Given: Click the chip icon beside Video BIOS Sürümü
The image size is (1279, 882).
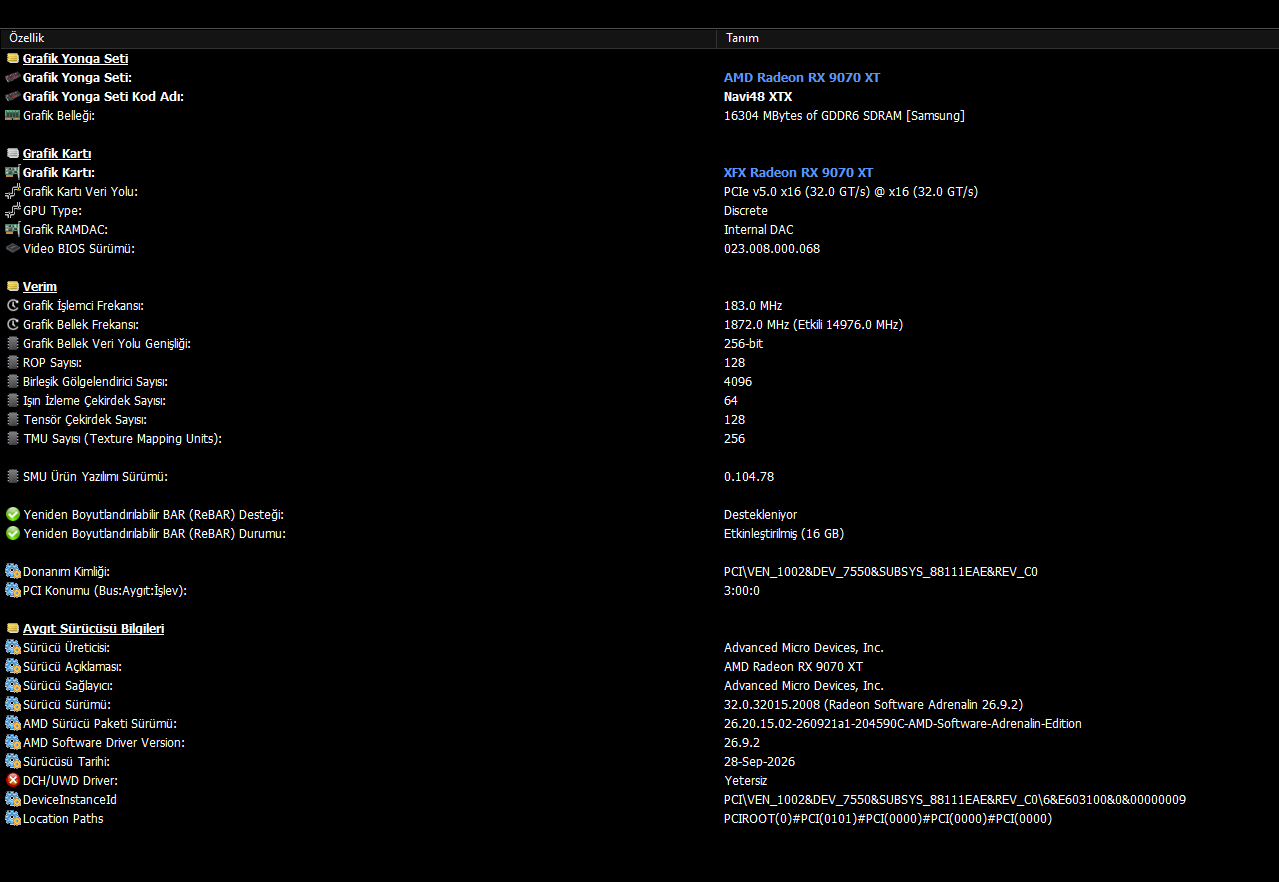Looking at the screenshot, I should [12, 249].
